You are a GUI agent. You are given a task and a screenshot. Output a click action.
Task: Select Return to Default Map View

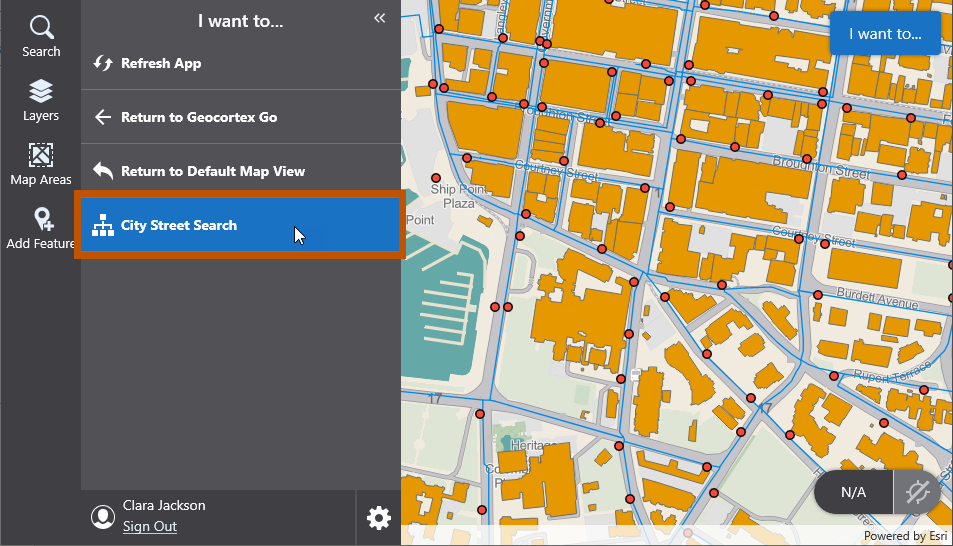click(212, 171)
